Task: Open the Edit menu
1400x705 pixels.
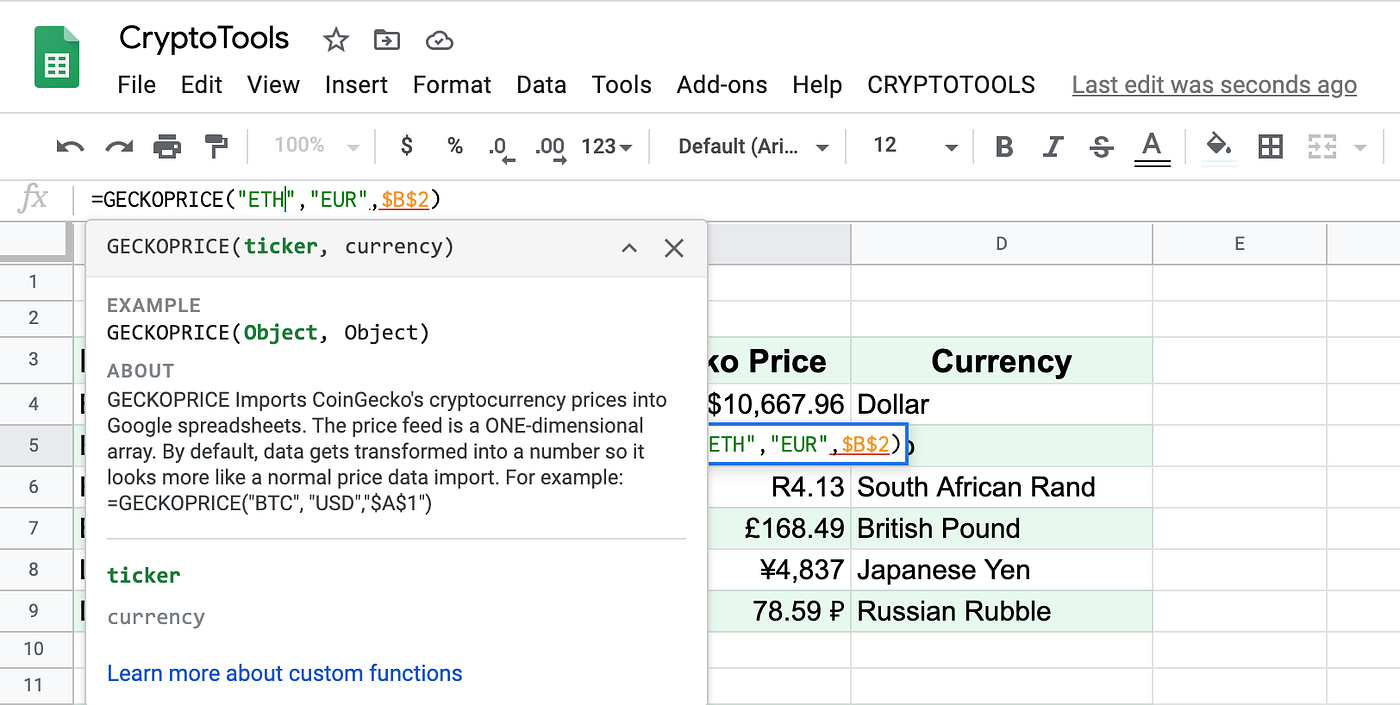Action: point(201,85)
